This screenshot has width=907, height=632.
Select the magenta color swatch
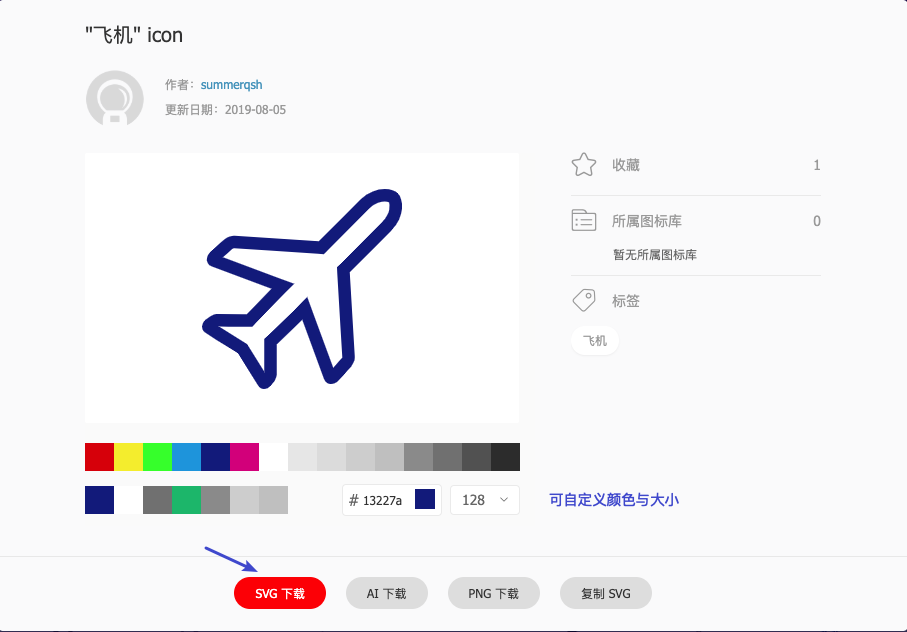[244, 457]
